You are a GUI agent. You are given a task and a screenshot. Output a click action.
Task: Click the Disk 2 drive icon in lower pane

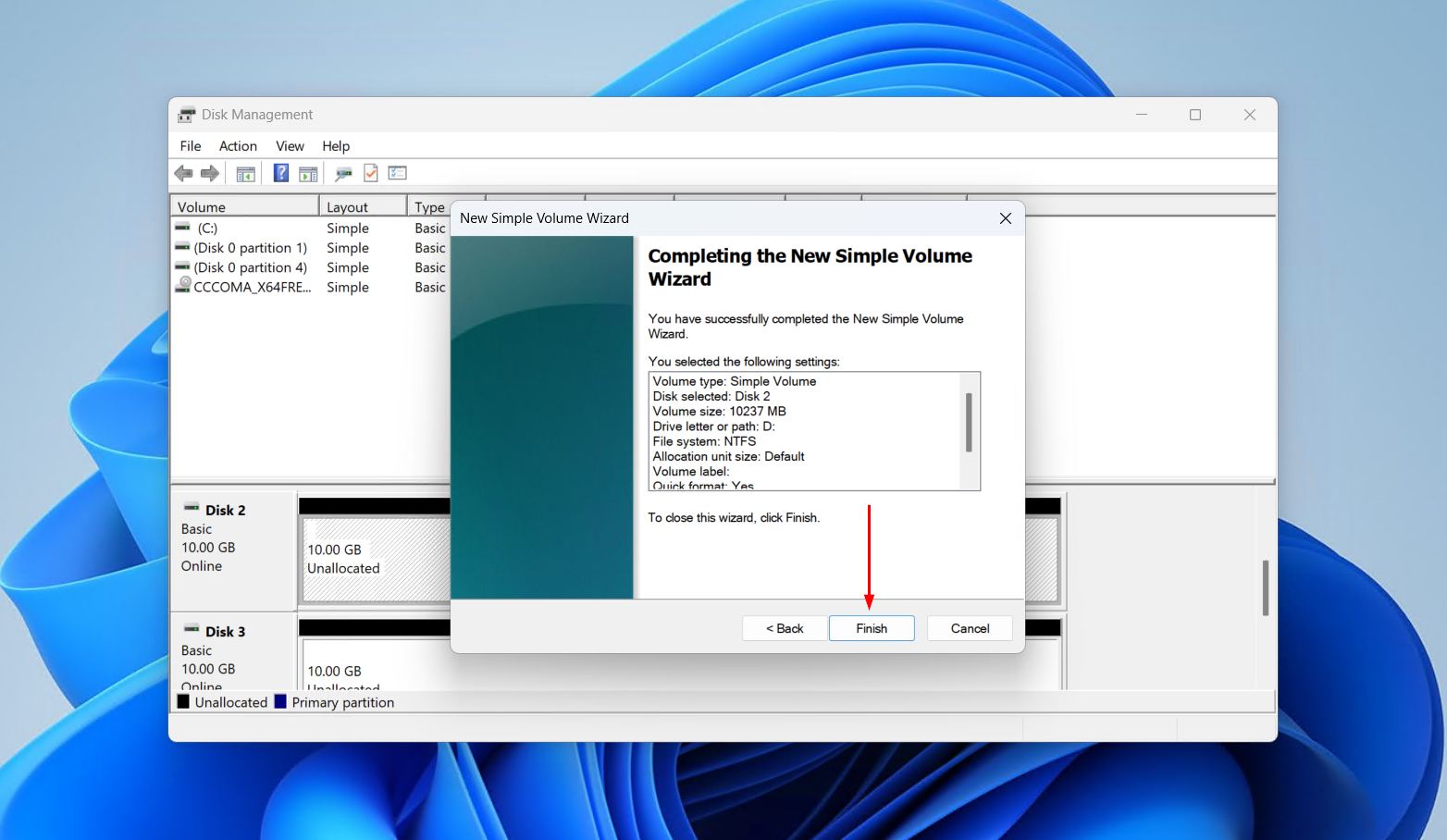pyautogui.click(x=192, y=508)
